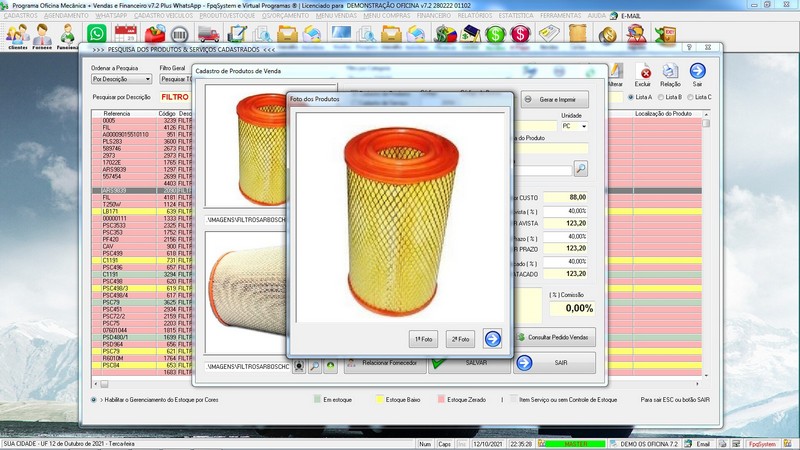The image size is (800, 450).
Task: Open the green dollar sign icon
Action: 495,34
